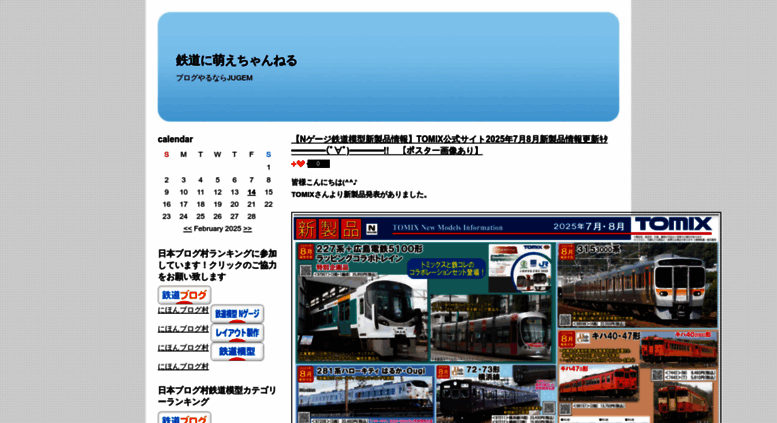Click 皆様こんにちは greeting line in post
This screenshot has width=777, height=423.
(324, 182)
